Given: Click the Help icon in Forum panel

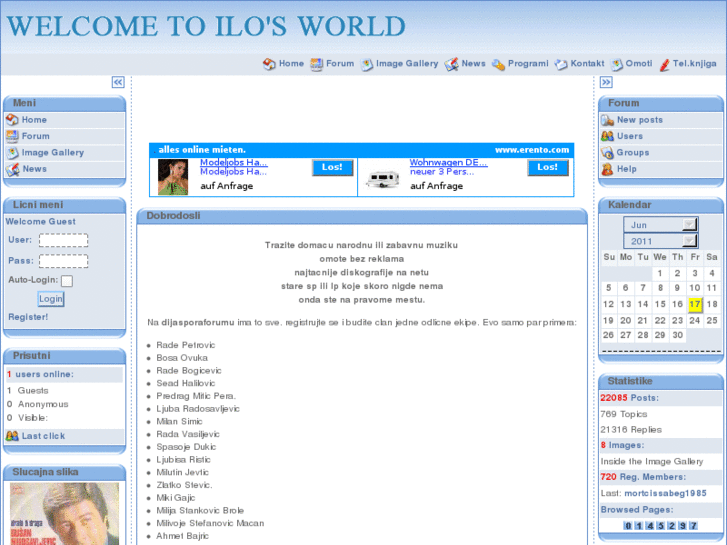Looking at the screenshot, I should (607, 169).
